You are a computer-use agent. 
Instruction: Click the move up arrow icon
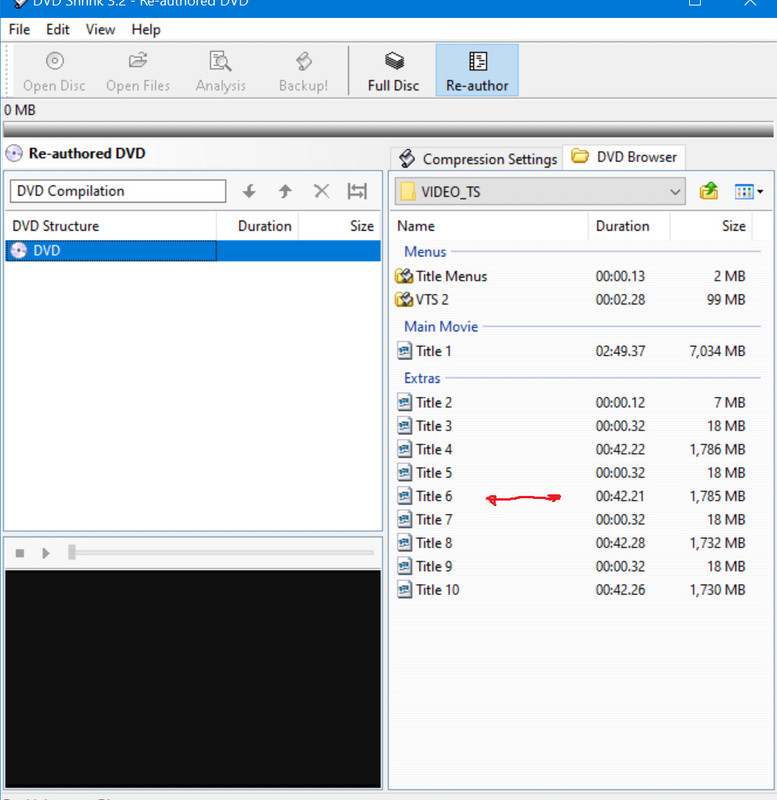[285, 192]
